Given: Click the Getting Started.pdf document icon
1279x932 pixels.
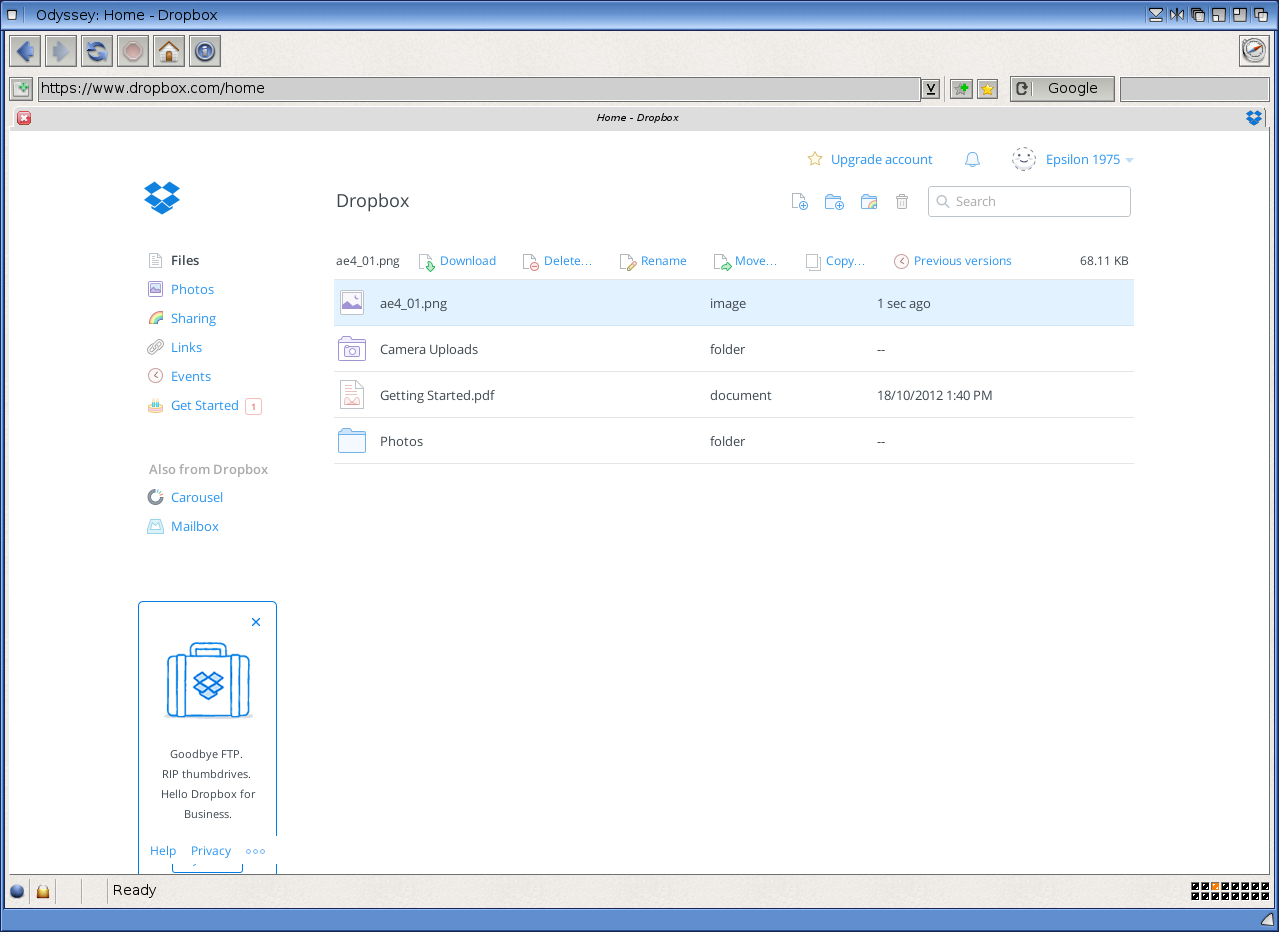Looking at the screenshot, I should coord(351,395).
